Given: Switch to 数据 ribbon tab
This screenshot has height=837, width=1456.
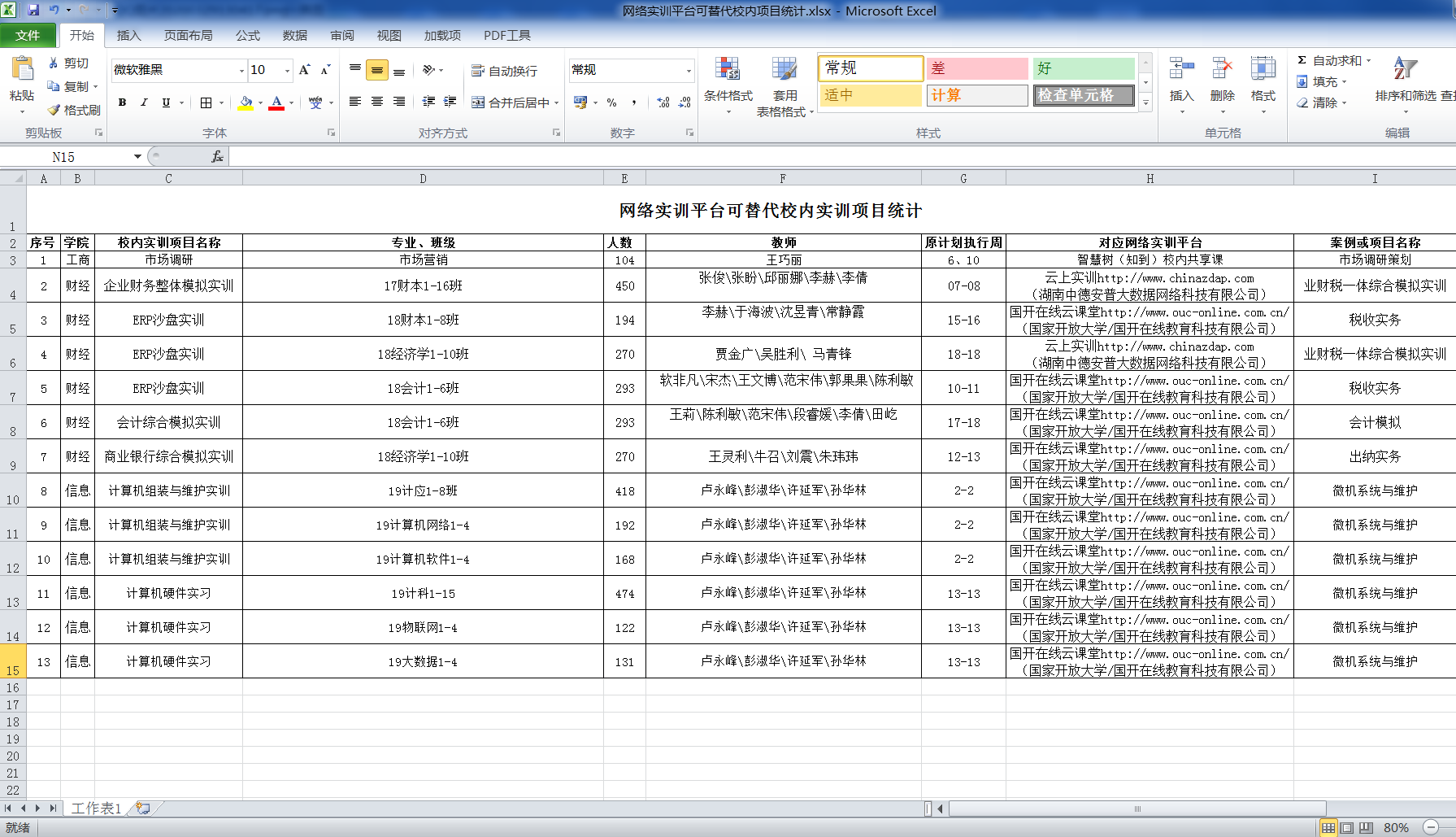Looking at the screenshot, I should pyautogui.click(x=295, y=36).
